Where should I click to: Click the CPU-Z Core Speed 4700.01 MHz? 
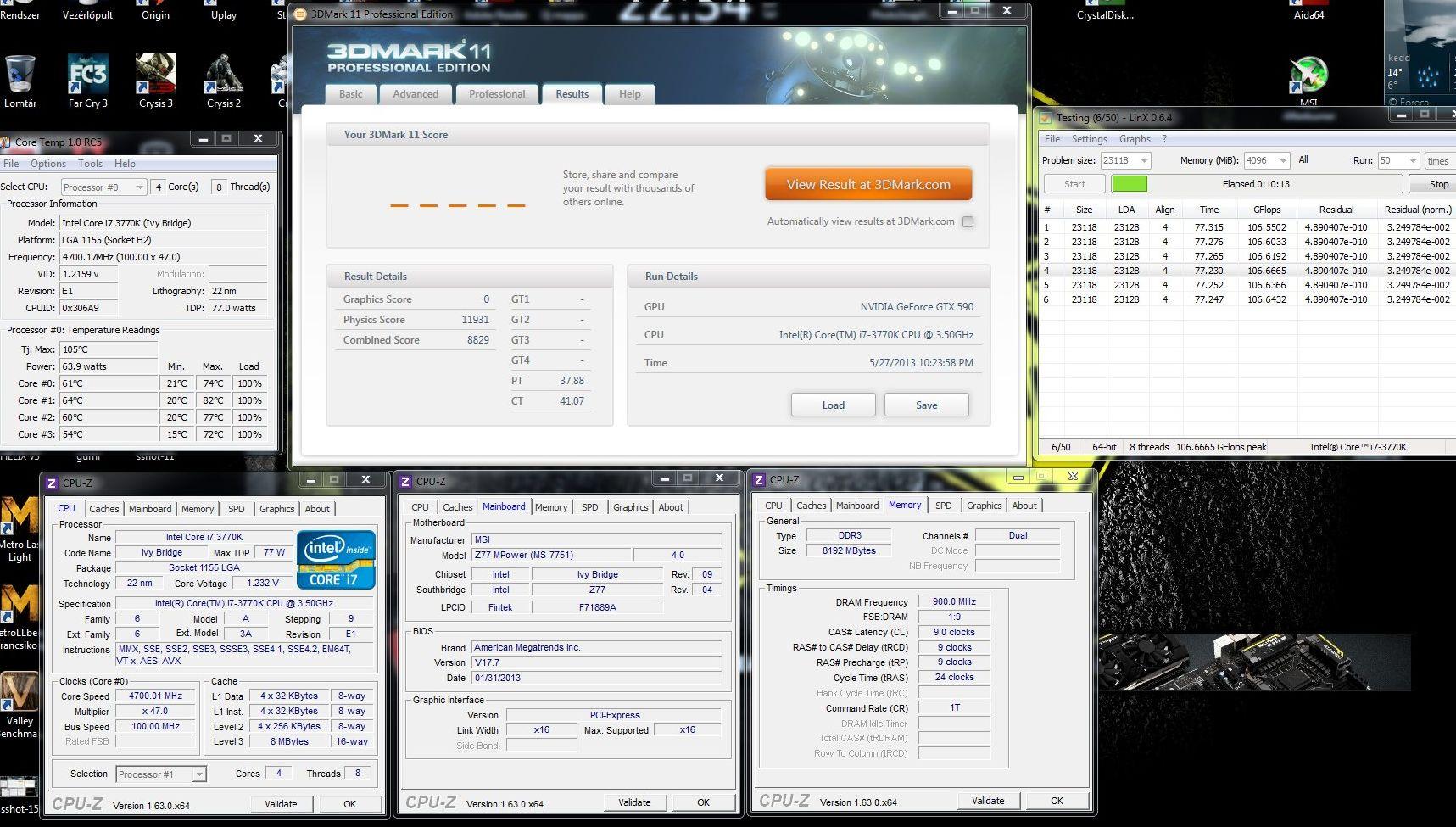coord(155,696)
